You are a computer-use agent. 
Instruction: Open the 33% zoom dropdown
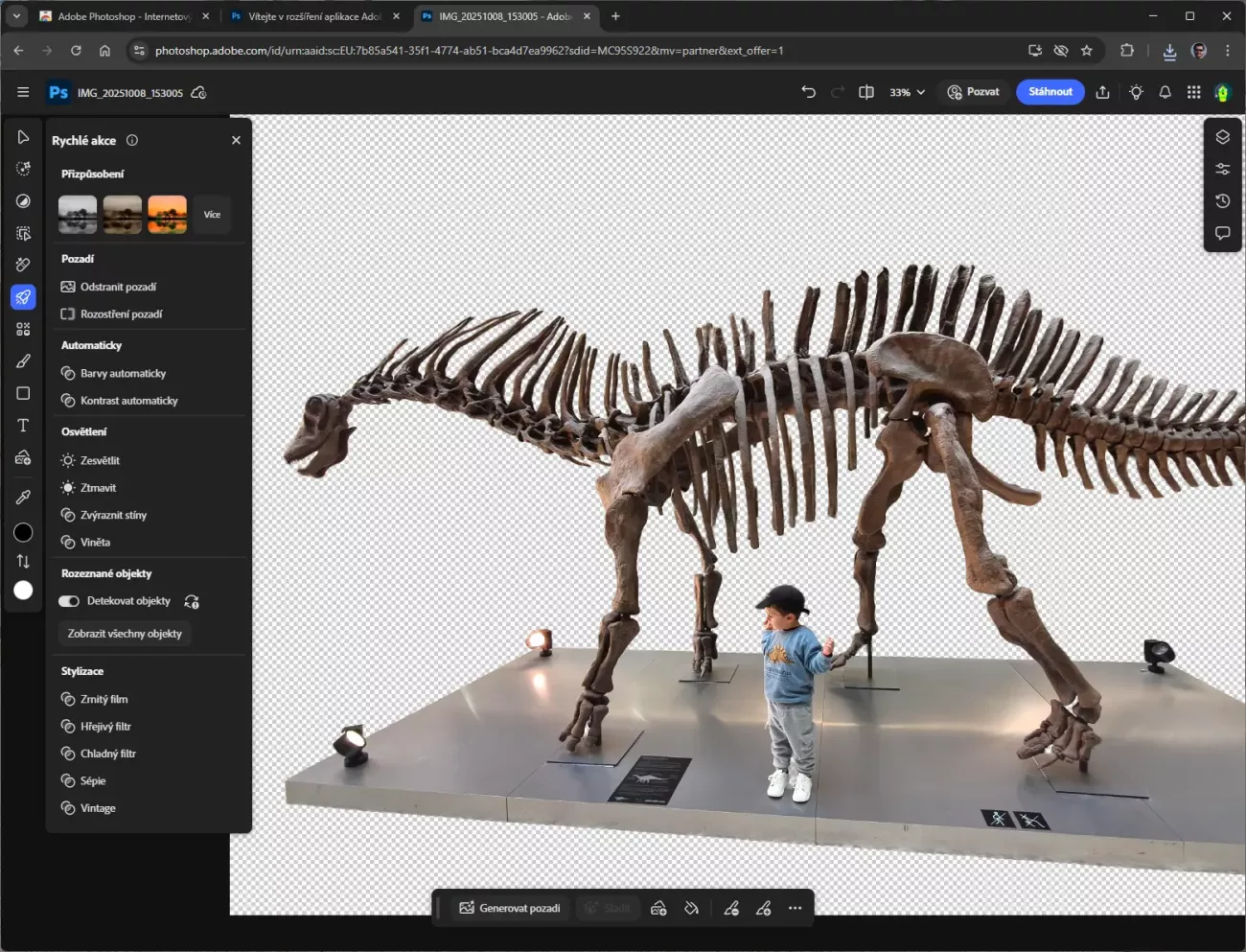tap(907, 92)
